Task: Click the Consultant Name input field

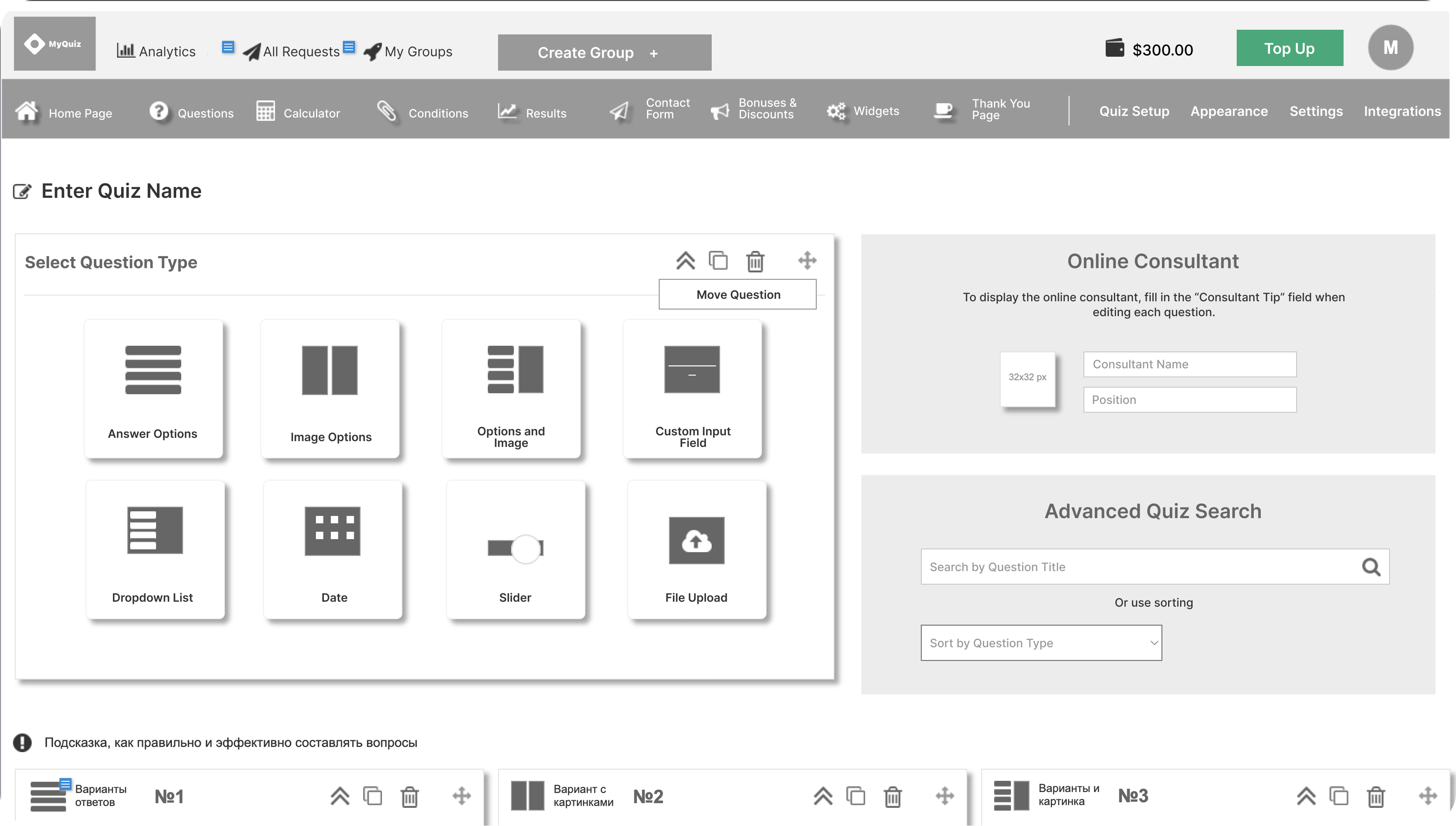Action: pyautogui.click(x=1190, y=364)
